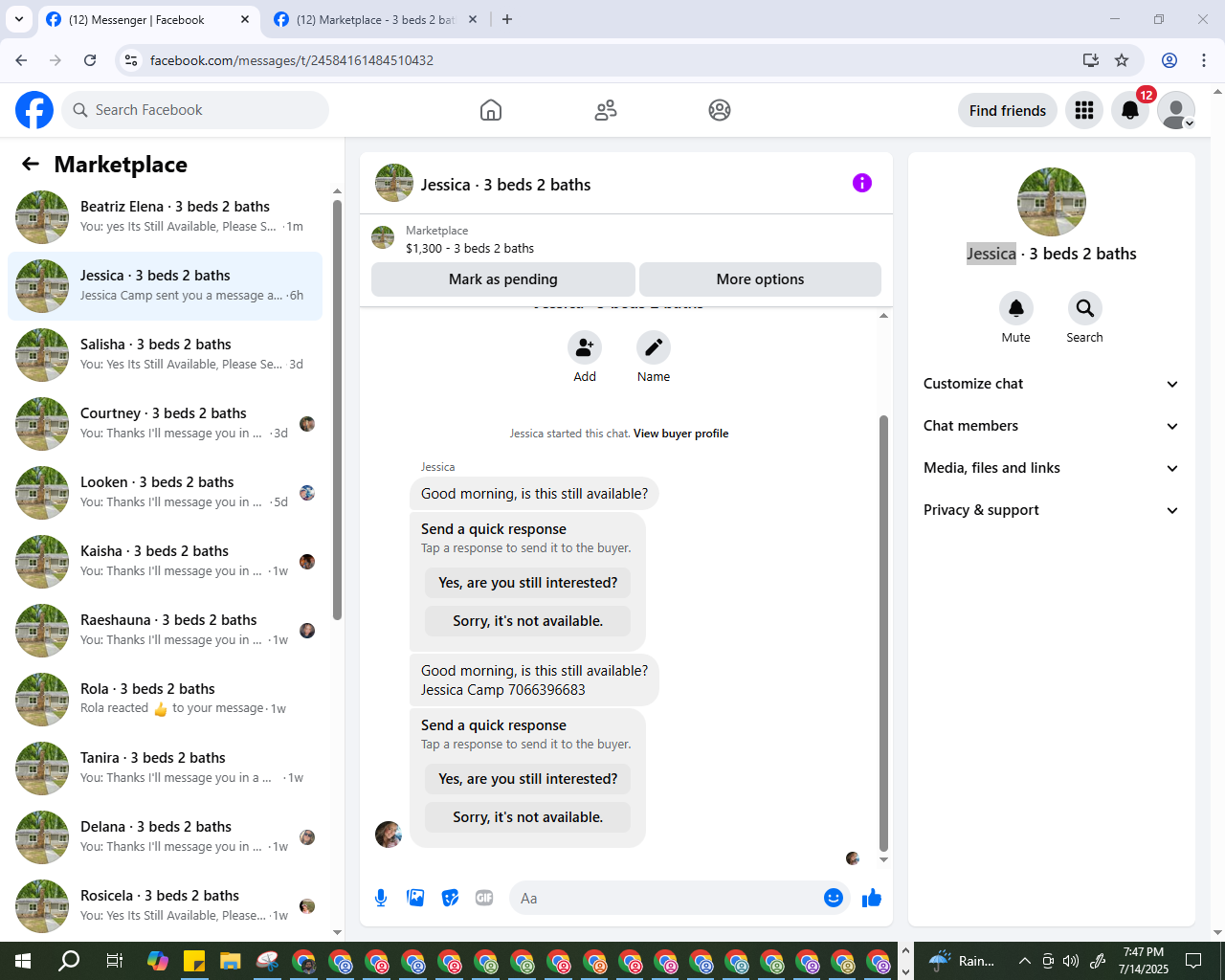This screenshot has height=980, width=1225.
Task: Open the account profile avatar menu
Action: pos(1176,110)
